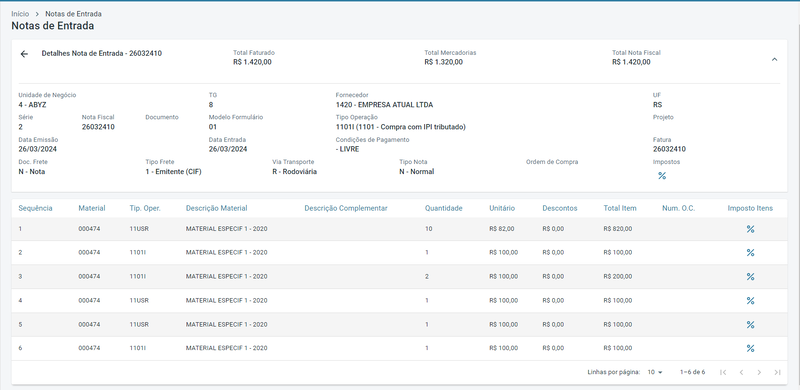Screen dimensions: 800x390
Task: Click Tipo Nota value N - Normal
Action: (416, 172)
